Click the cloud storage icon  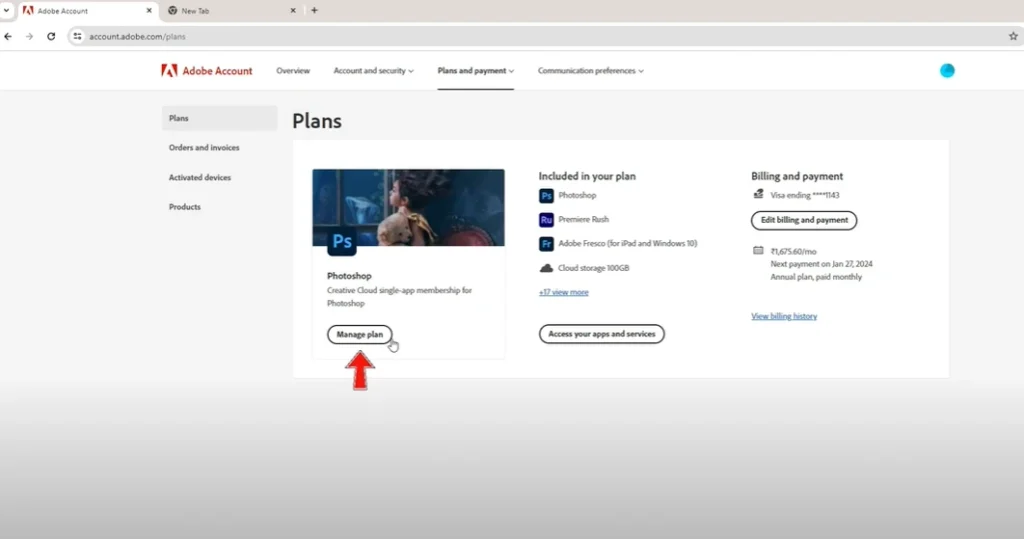546,268
